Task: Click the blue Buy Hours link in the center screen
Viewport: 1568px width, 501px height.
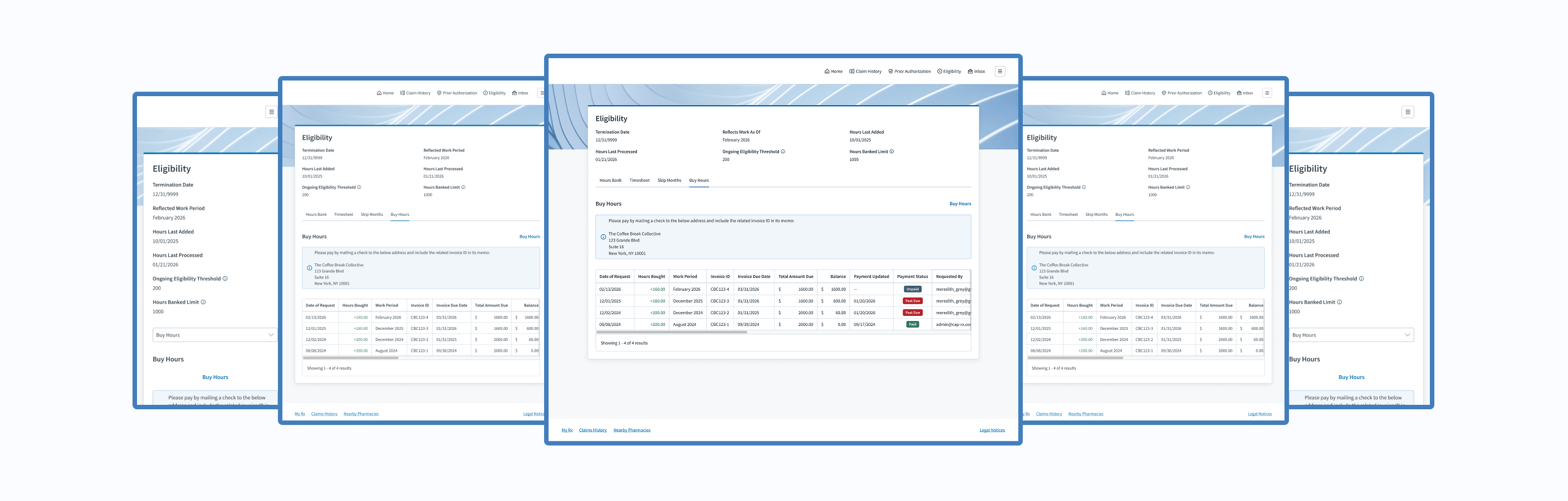Action: [960, 204]
